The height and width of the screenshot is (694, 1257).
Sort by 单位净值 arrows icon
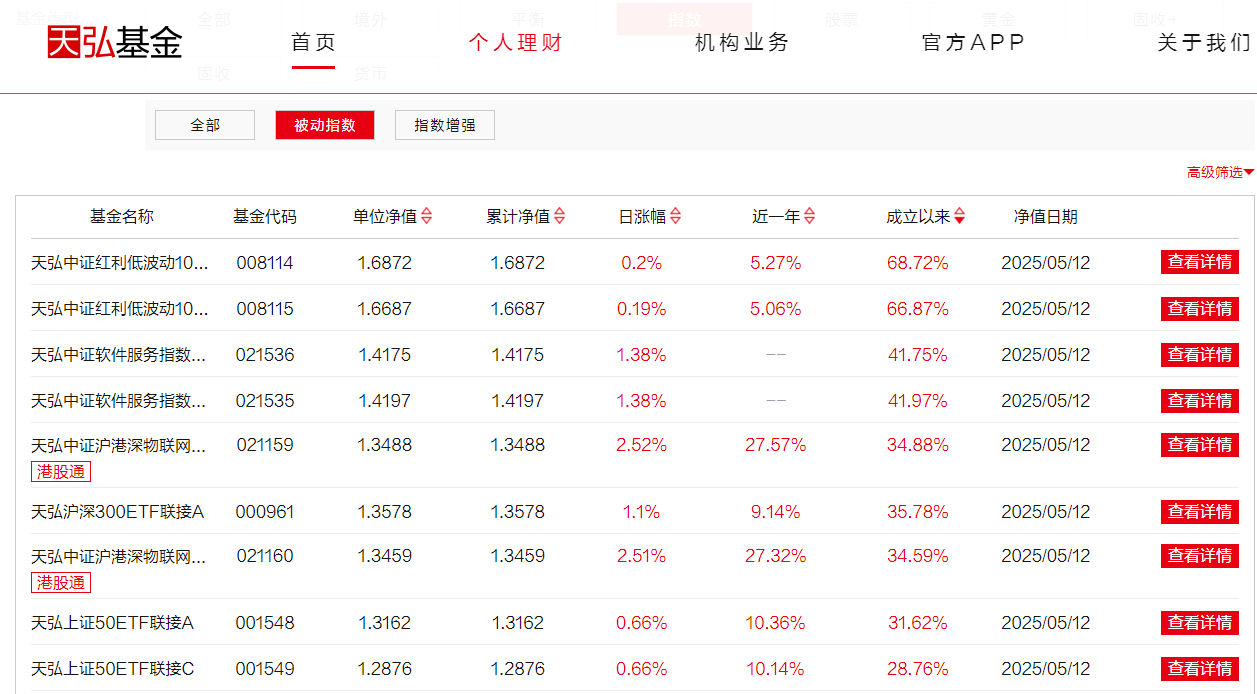click(427, 216)
